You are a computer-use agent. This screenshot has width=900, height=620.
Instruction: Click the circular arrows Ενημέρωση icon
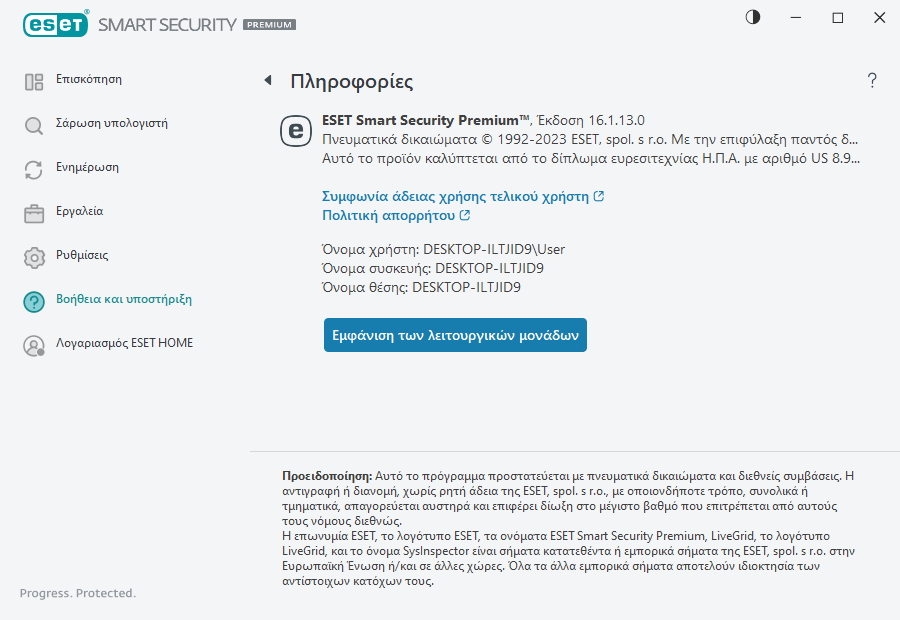(34, 169)
